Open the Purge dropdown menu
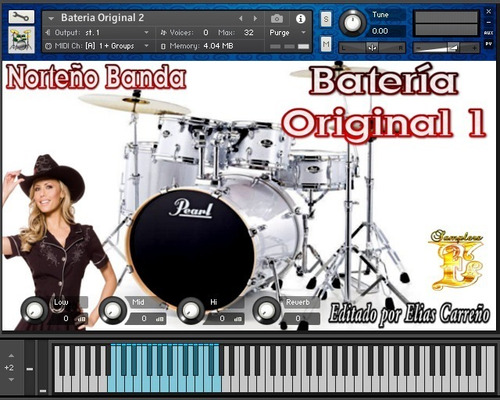Screen dimensions: 500x400 pos(287,33)
